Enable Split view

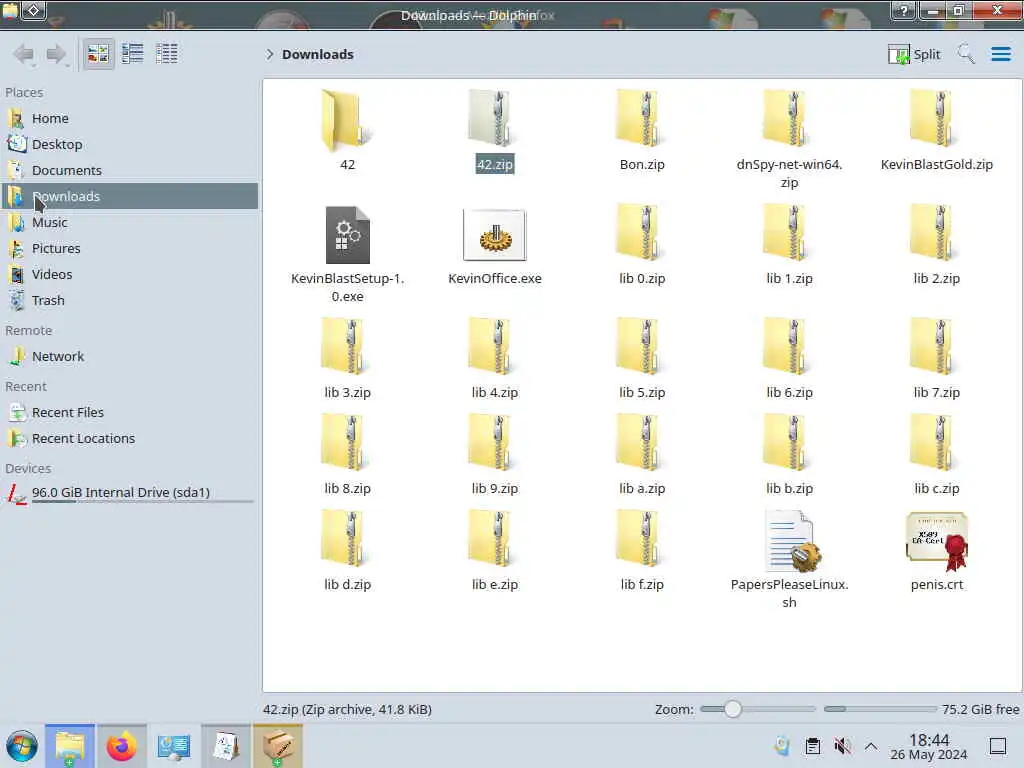tap(914, 54)
